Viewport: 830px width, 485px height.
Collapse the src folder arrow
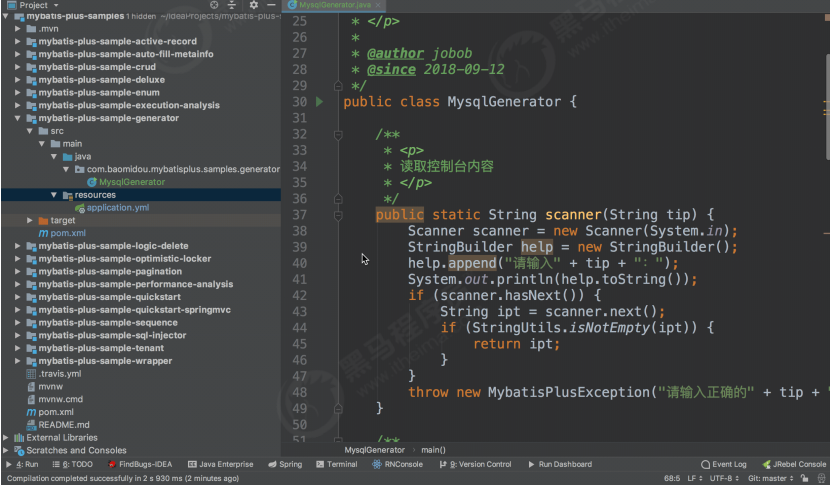pos(30,131)
